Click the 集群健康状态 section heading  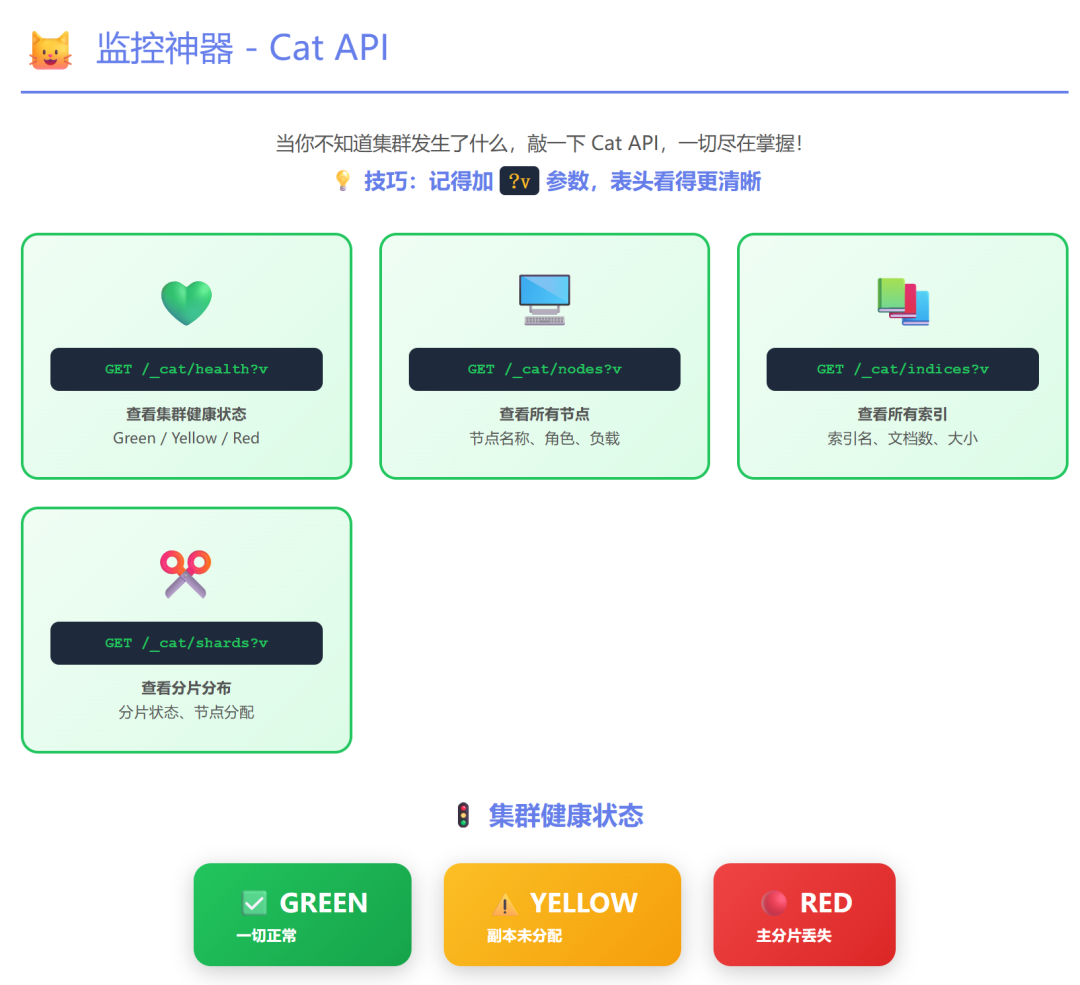pyautogui.click(x=565, y=816)
